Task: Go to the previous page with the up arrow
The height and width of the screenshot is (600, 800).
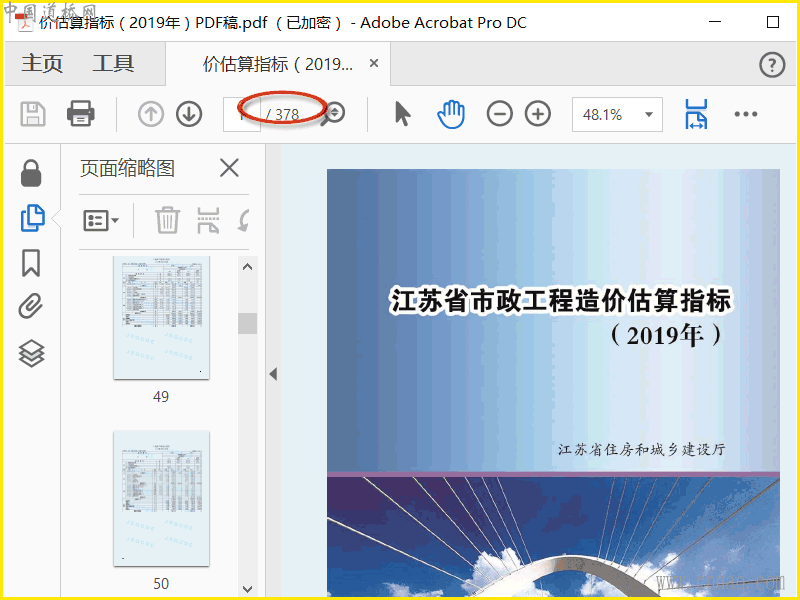Action: [151, 114]
